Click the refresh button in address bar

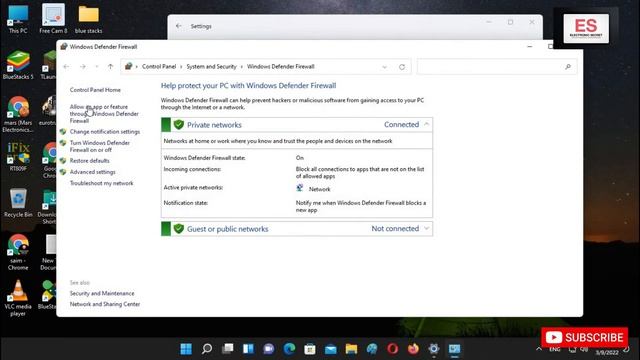[x=402, y=67]
